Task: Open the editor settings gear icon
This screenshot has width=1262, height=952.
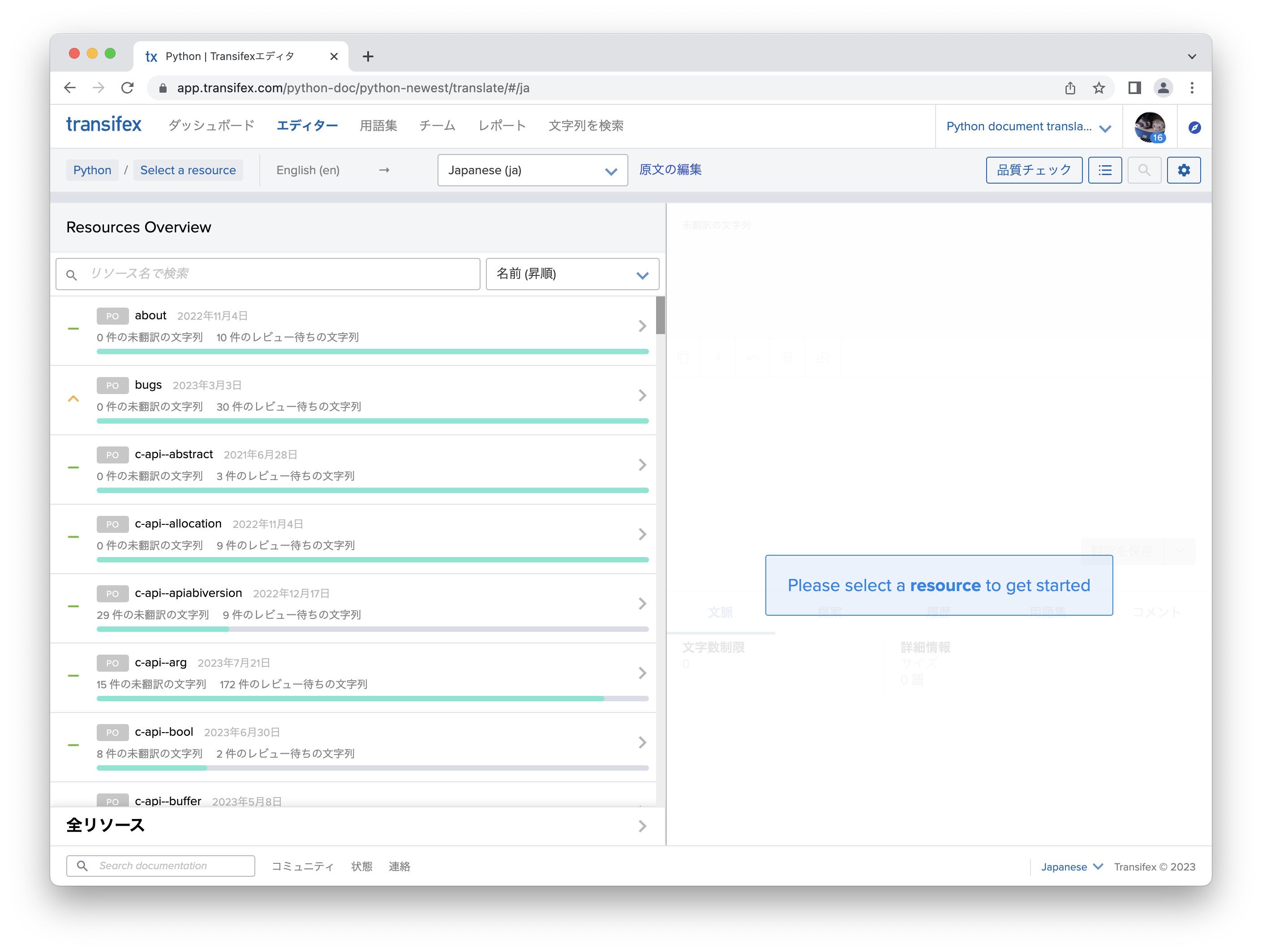Action: pyautogui.click(x=1183, y=170)
